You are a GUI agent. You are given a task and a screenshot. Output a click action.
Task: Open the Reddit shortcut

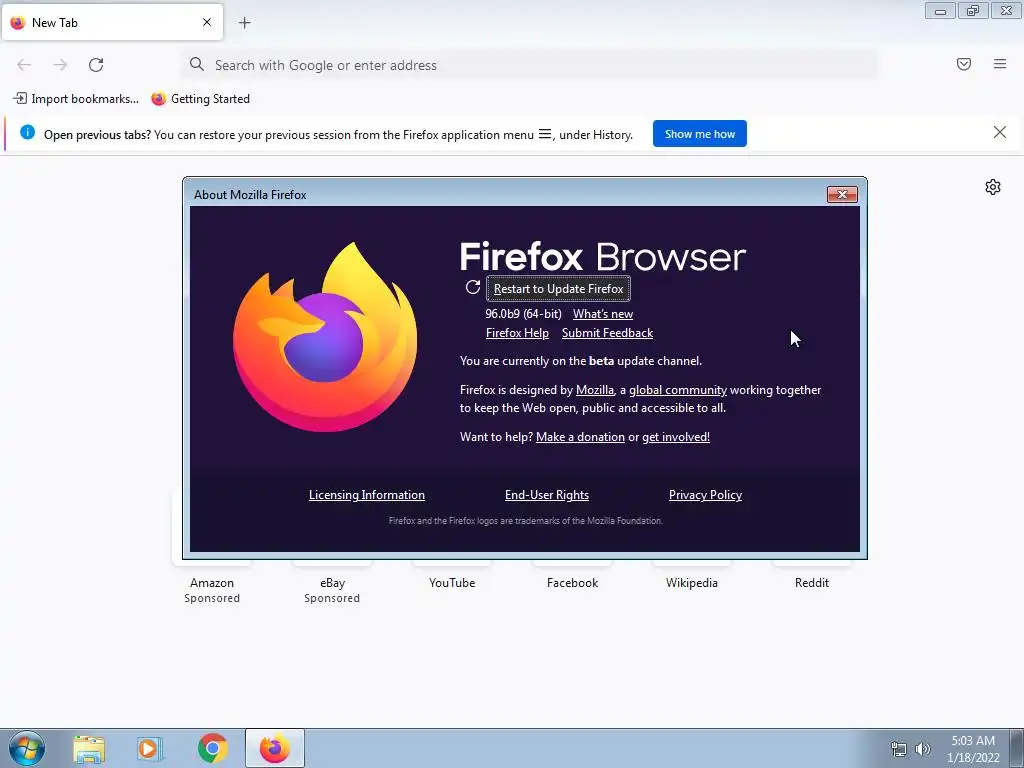812,583
